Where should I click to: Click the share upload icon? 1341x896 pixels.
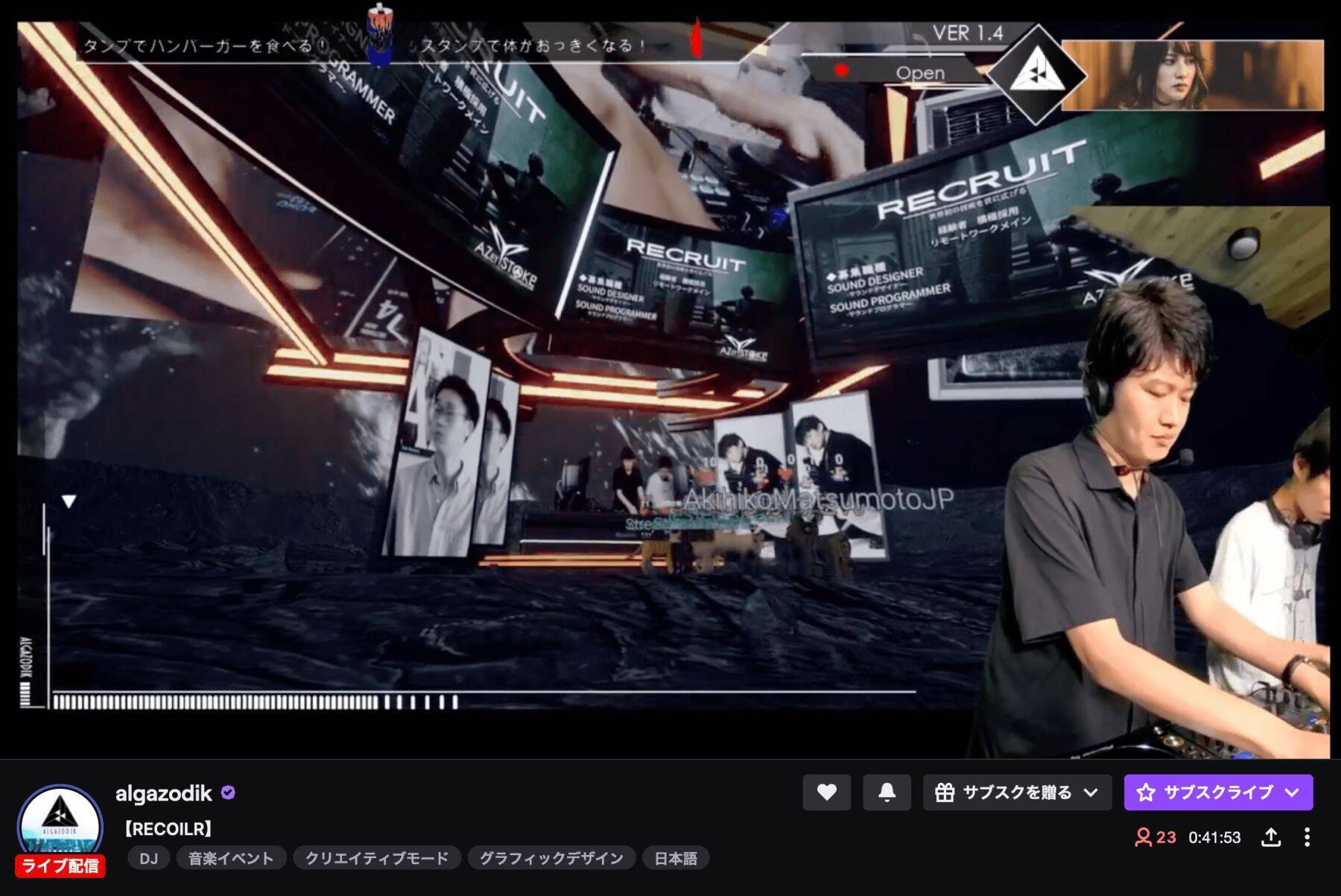pyautogui.click(x=1271, y=837)
